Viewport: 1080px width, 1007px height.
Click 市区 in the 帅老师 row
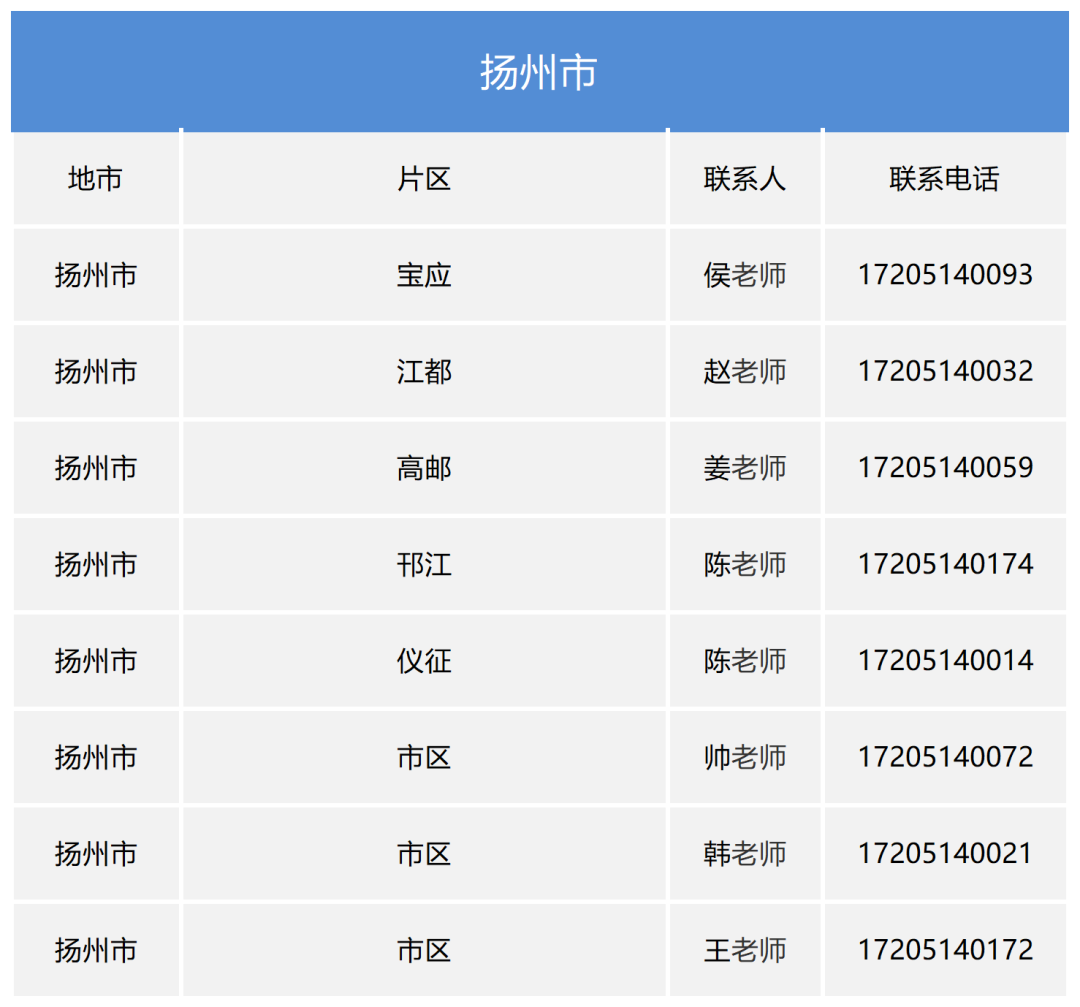pos(424,758)
